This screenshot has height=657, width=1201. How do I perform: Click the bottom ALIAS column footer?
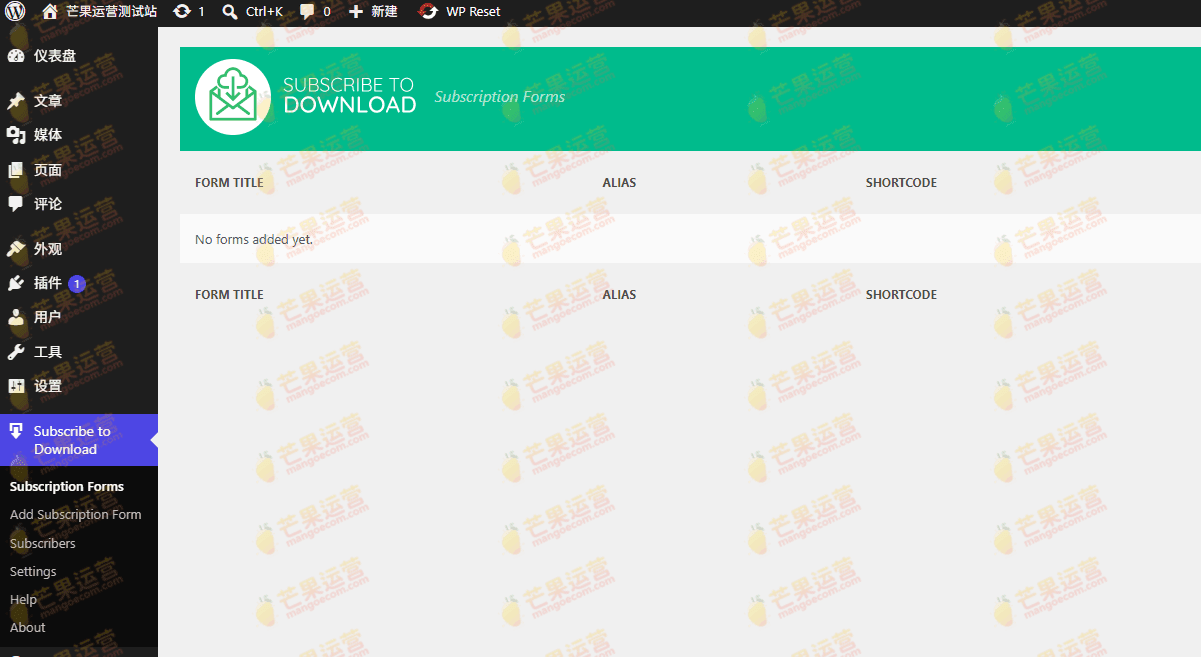click(x=619, y=295)
